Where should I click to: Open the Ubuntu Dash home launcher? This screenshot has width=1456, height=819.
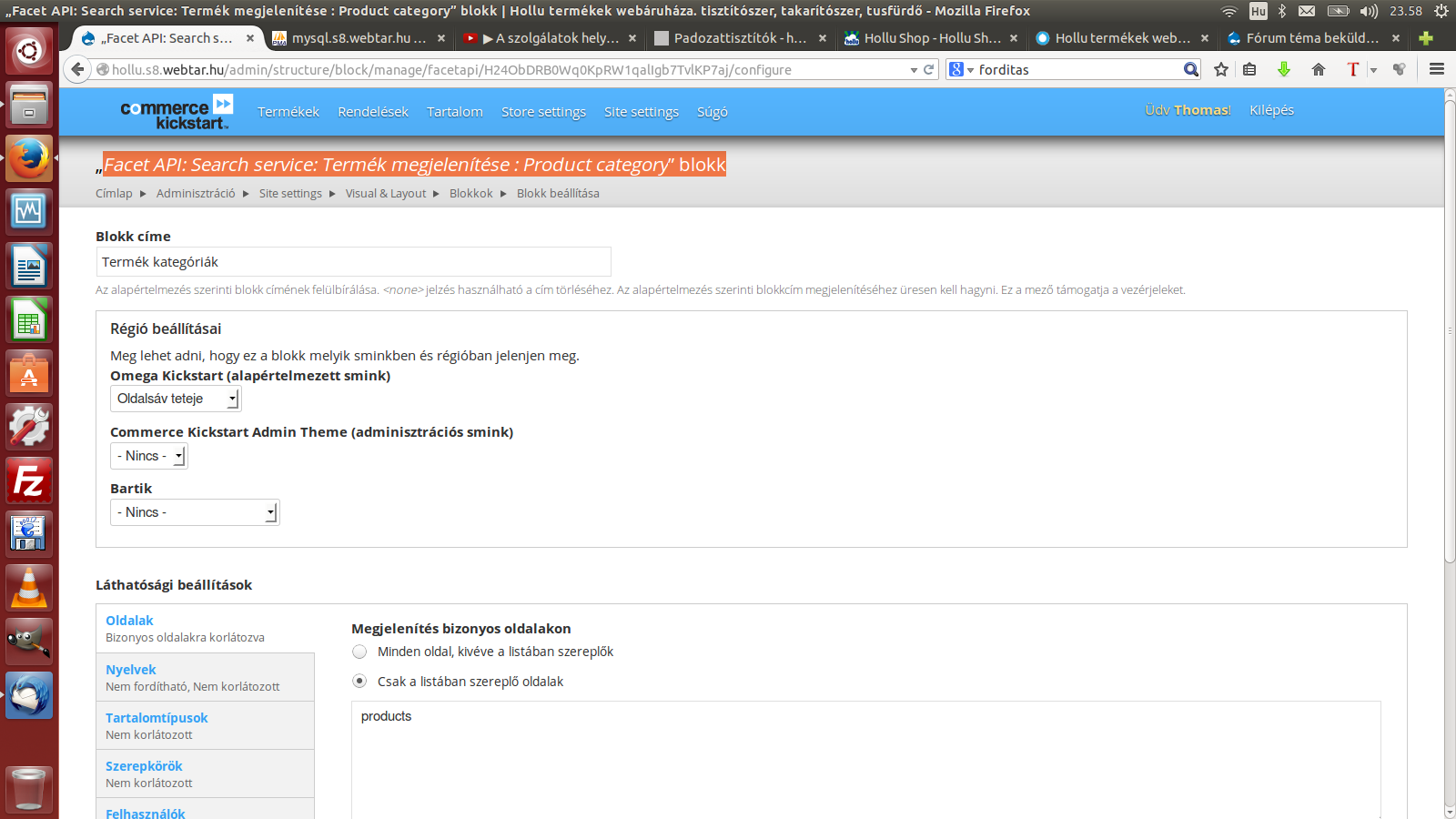(x=29, y=51)
